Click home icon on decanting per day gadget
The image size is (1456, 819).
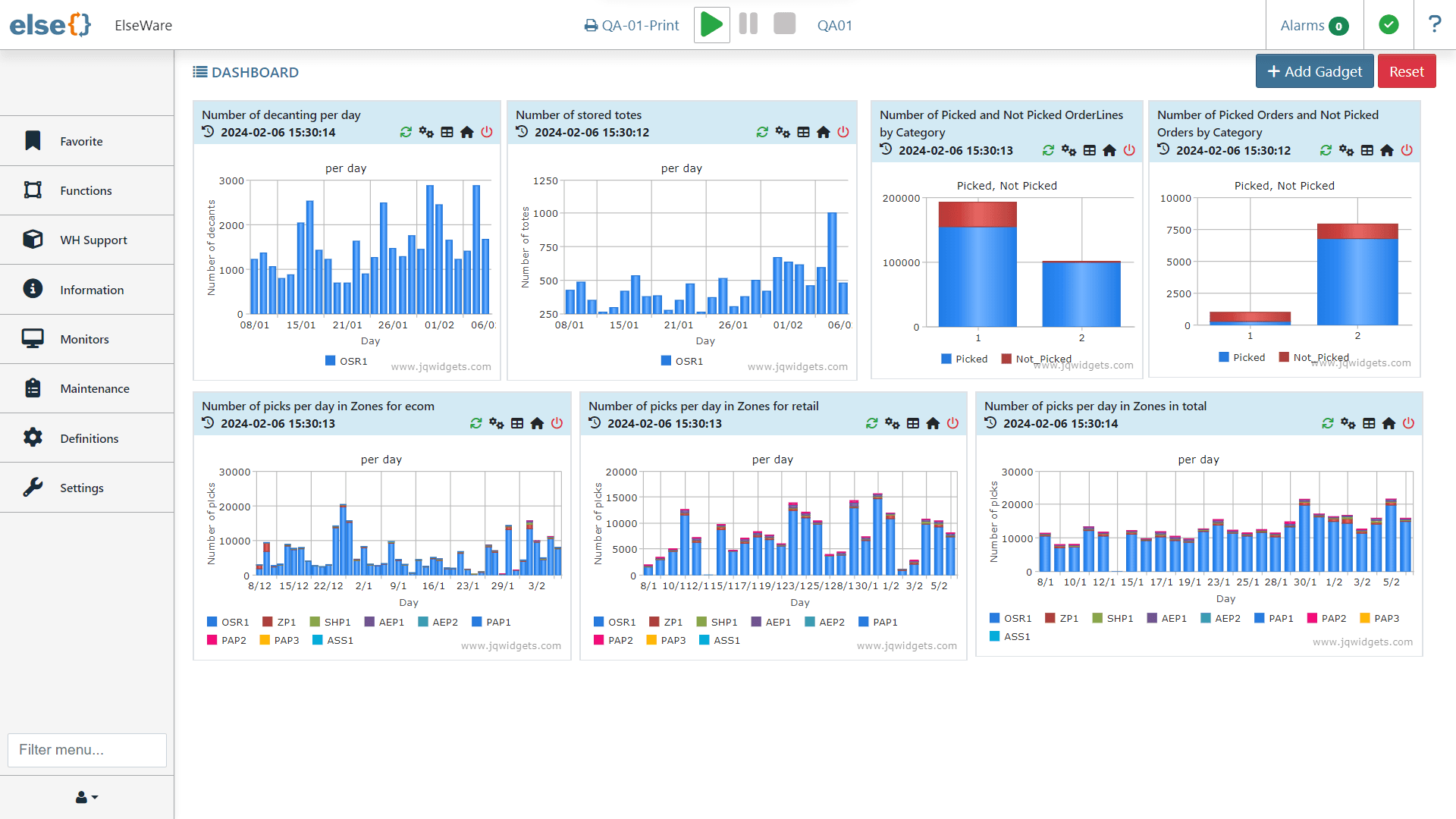[x=467, y=132]
